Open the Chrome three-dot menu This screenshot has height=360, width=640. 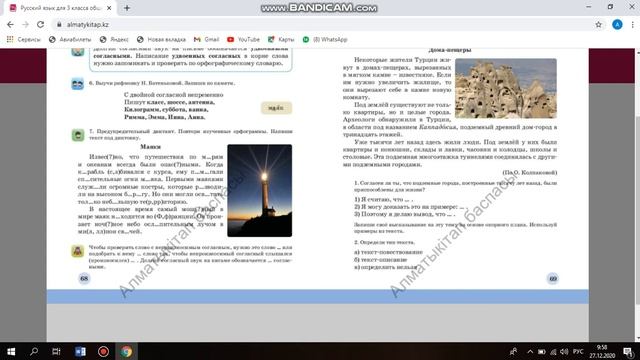pos(632,24)
